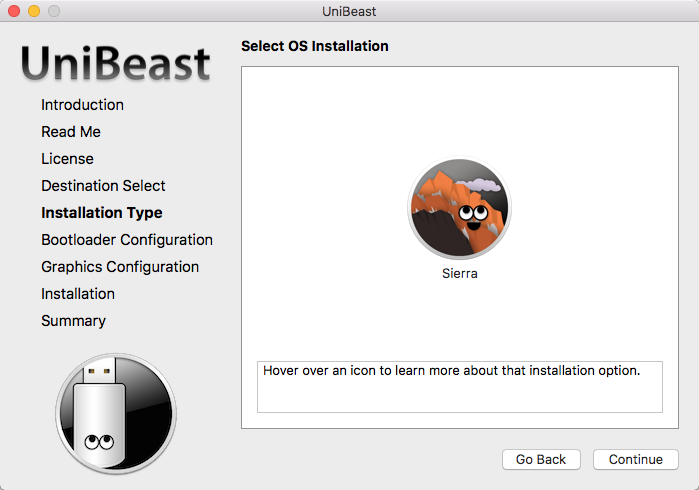The image size is (699, 490).
Task: Click the Go Back button
Action: click(x=541, y=459)
